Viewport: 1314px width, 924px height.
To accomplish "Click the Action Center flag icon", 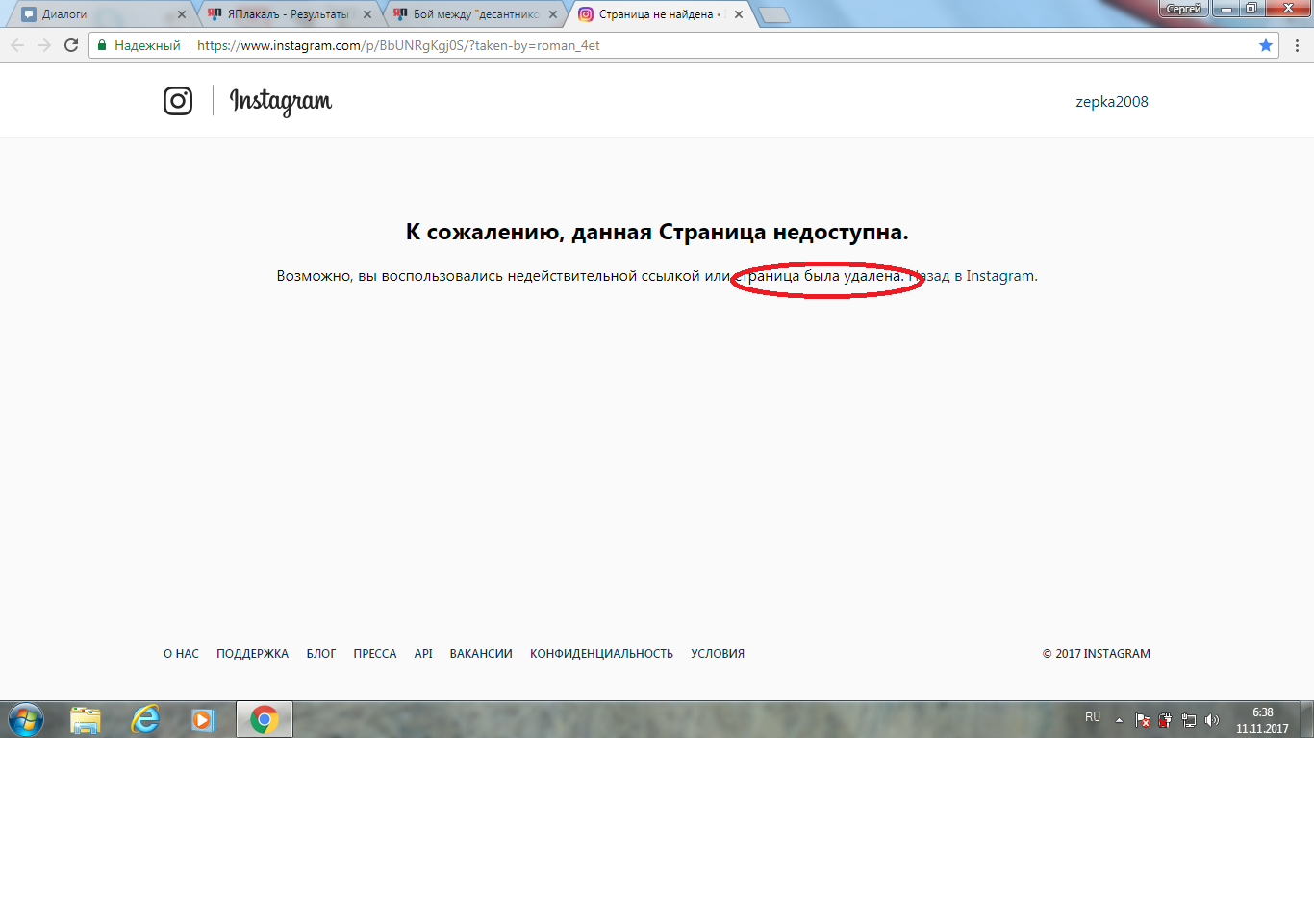I will tap(1143, 720).
